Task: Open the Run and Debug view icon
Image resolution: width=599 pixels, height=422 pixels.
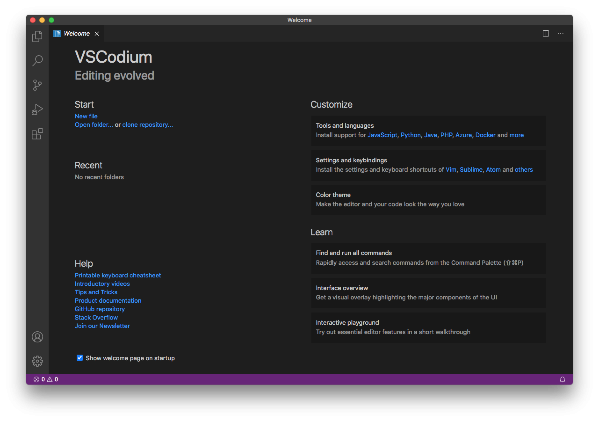Action: [x=37, y=109]
